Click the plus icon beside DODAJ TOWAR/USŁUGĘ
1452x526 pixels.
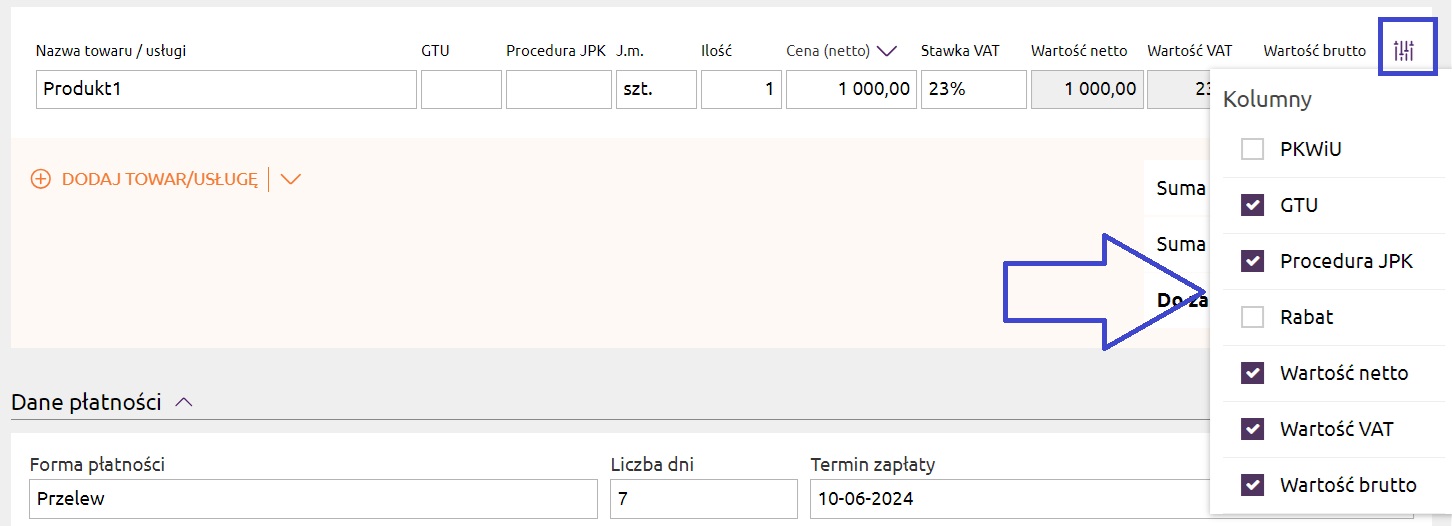(x=41, y=179)
